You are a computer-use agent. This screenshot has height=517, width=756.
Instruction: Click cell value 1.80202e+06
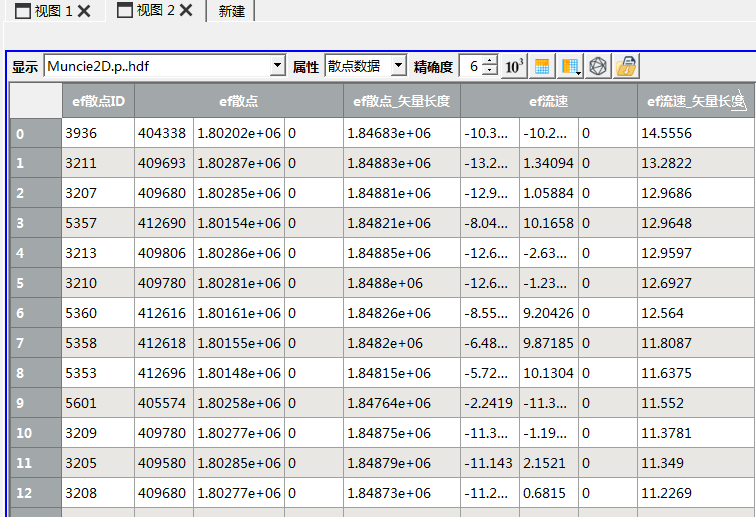239,134
